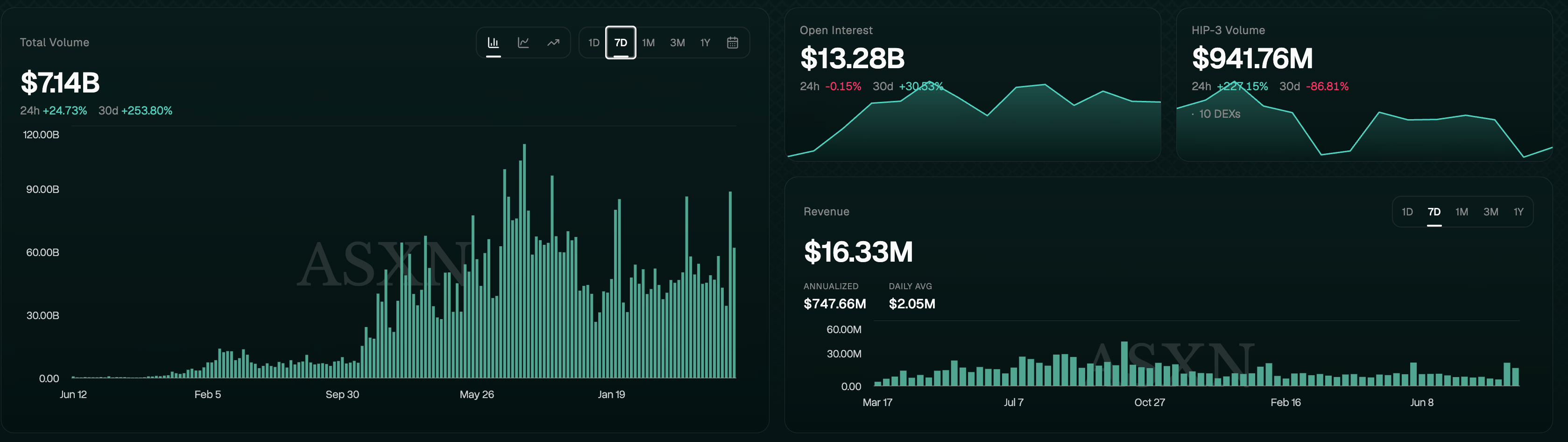
Task: Click the 10 DEXs label
Action: coord(1219,114)
